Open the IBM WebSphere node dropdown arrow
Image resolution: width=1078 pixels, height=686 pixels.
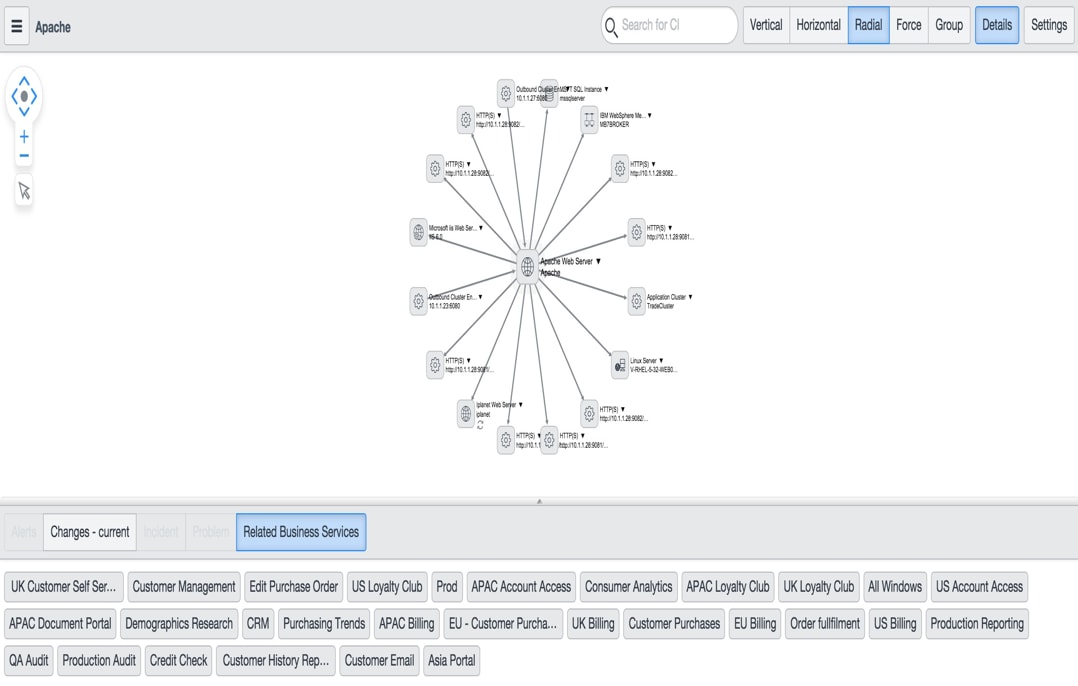[x=649, y=115]
